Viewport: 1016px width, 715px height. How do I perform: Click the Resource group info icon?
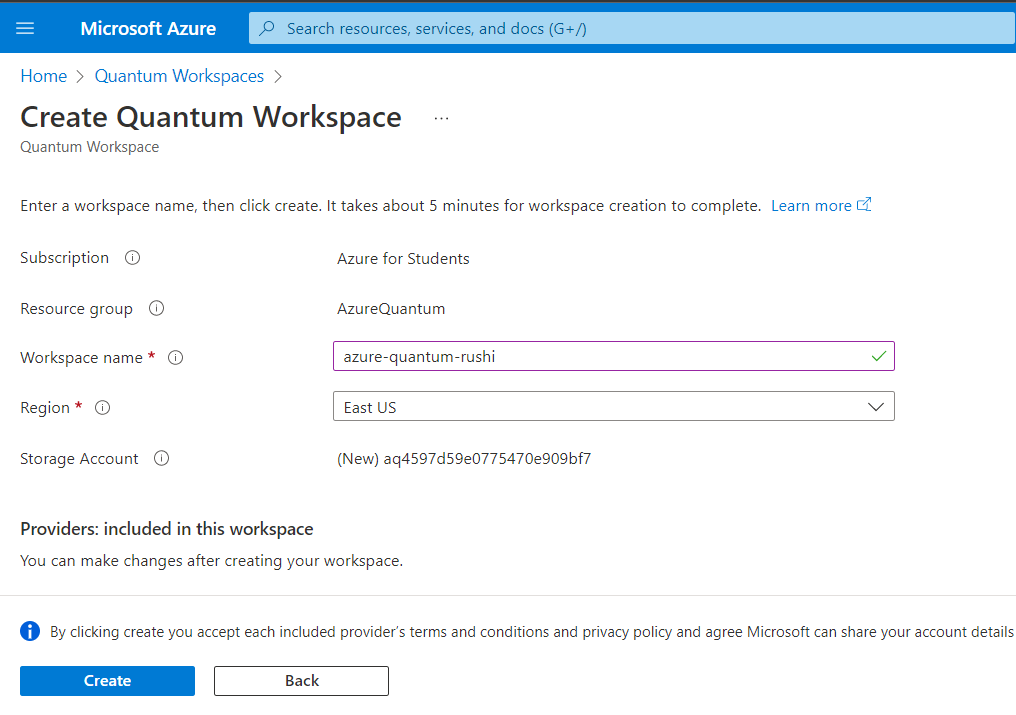(156, 308)
